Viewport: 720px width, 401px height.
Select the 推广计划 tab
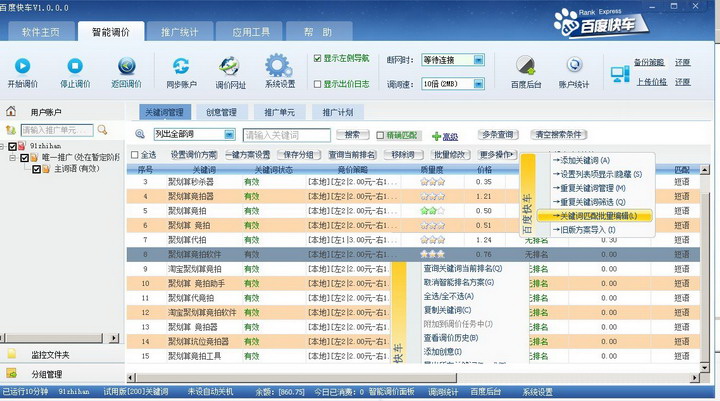(x=338, y=112)
